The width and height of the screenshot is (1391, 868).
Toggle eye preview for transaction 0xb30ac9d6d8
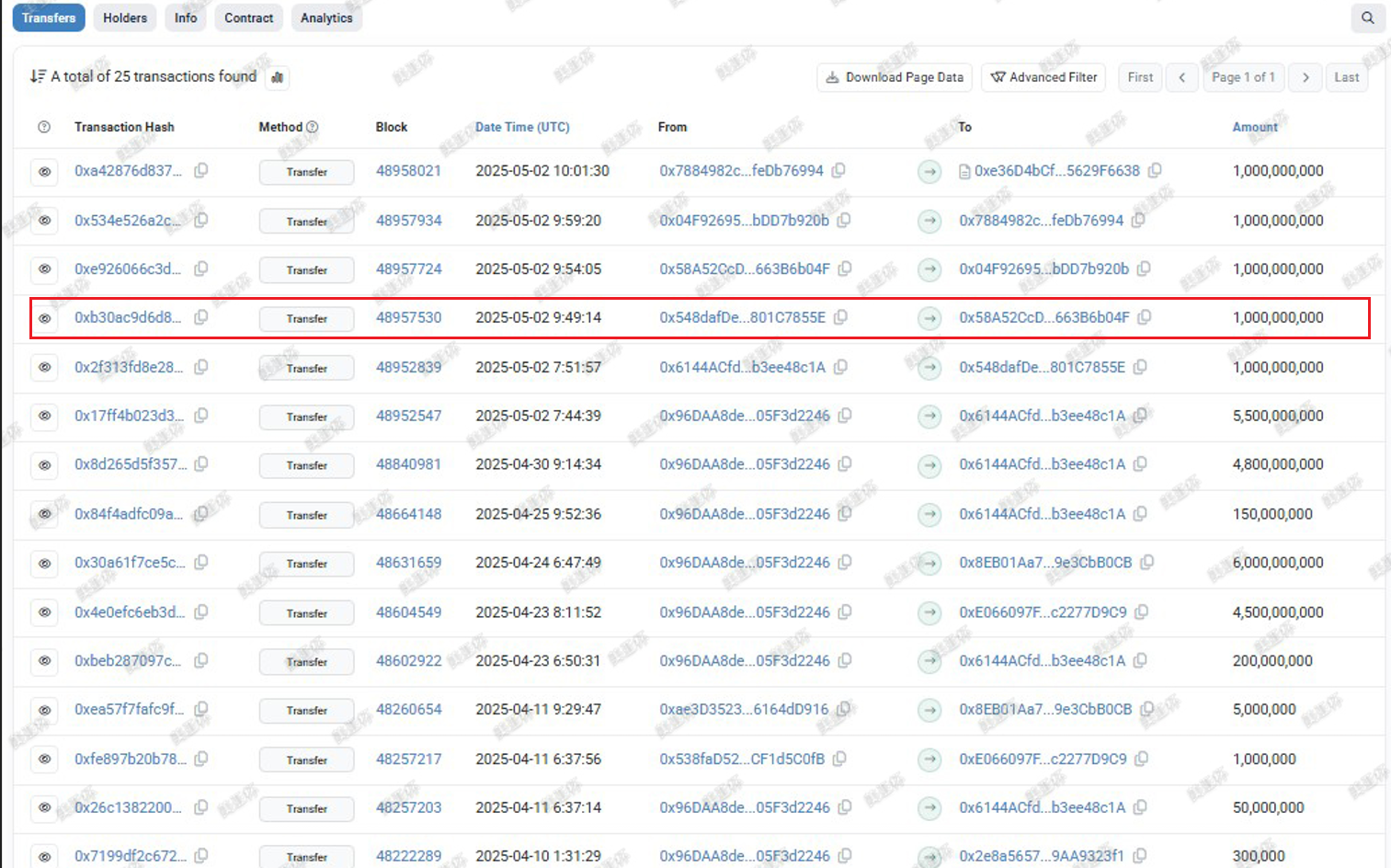44,319
